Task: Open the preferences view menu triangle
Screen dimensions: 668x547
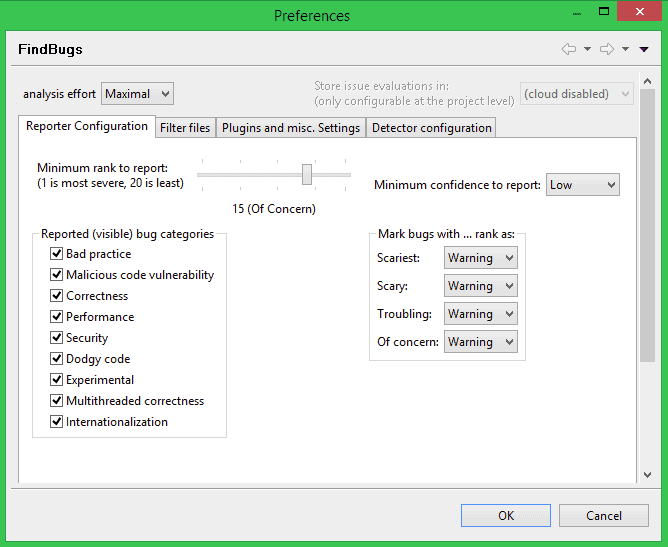Action: (644, 49)
